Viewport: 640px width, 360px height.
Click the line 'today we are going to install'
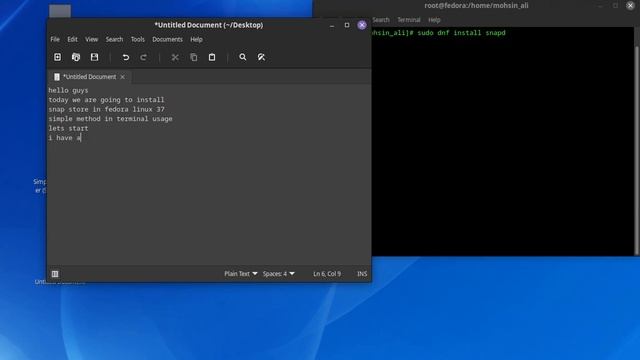106,100
